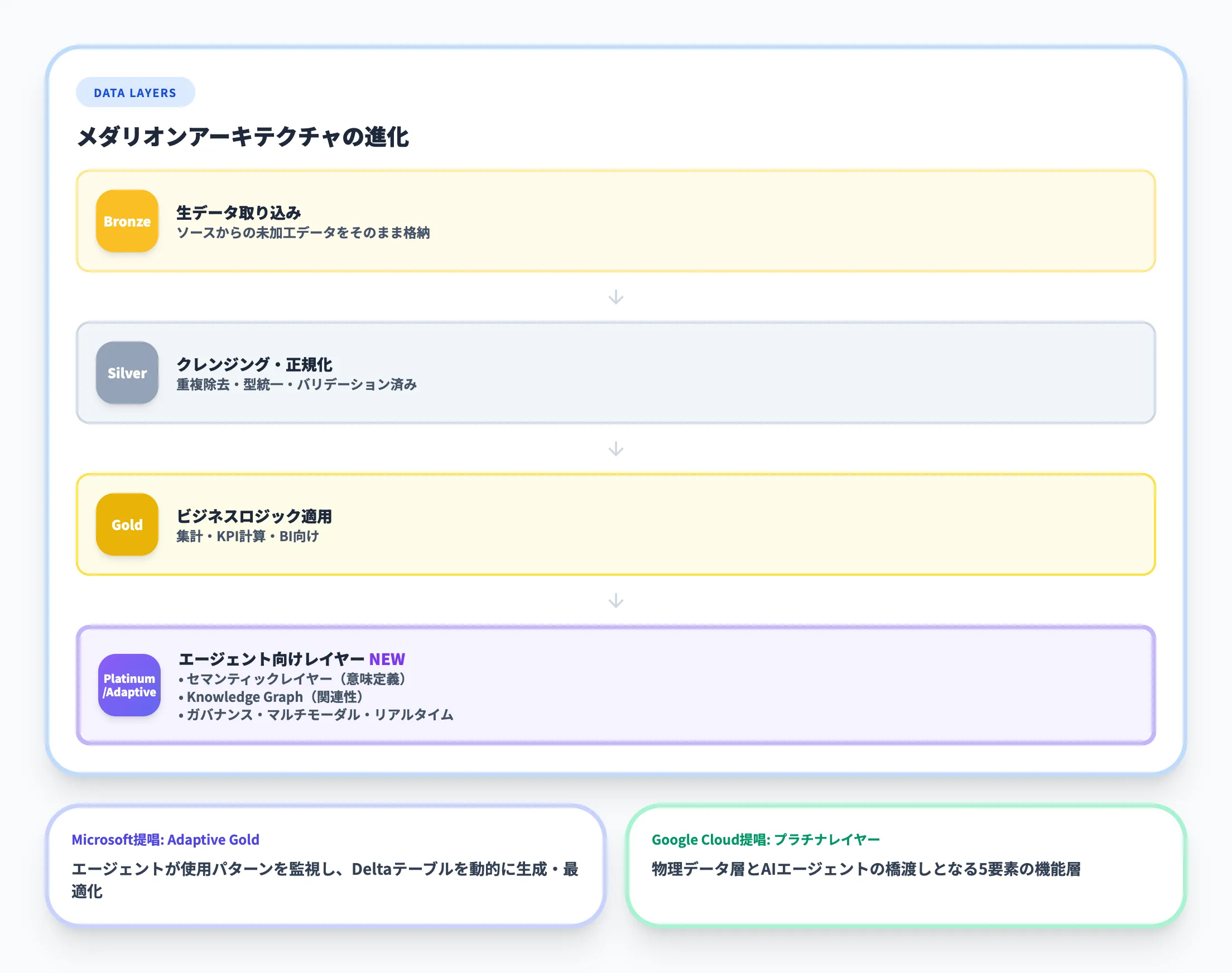1232x973 pixels.
Task: Open the Google Cloud提唱: プラチナレイヤー link
Action: [766, 839]
